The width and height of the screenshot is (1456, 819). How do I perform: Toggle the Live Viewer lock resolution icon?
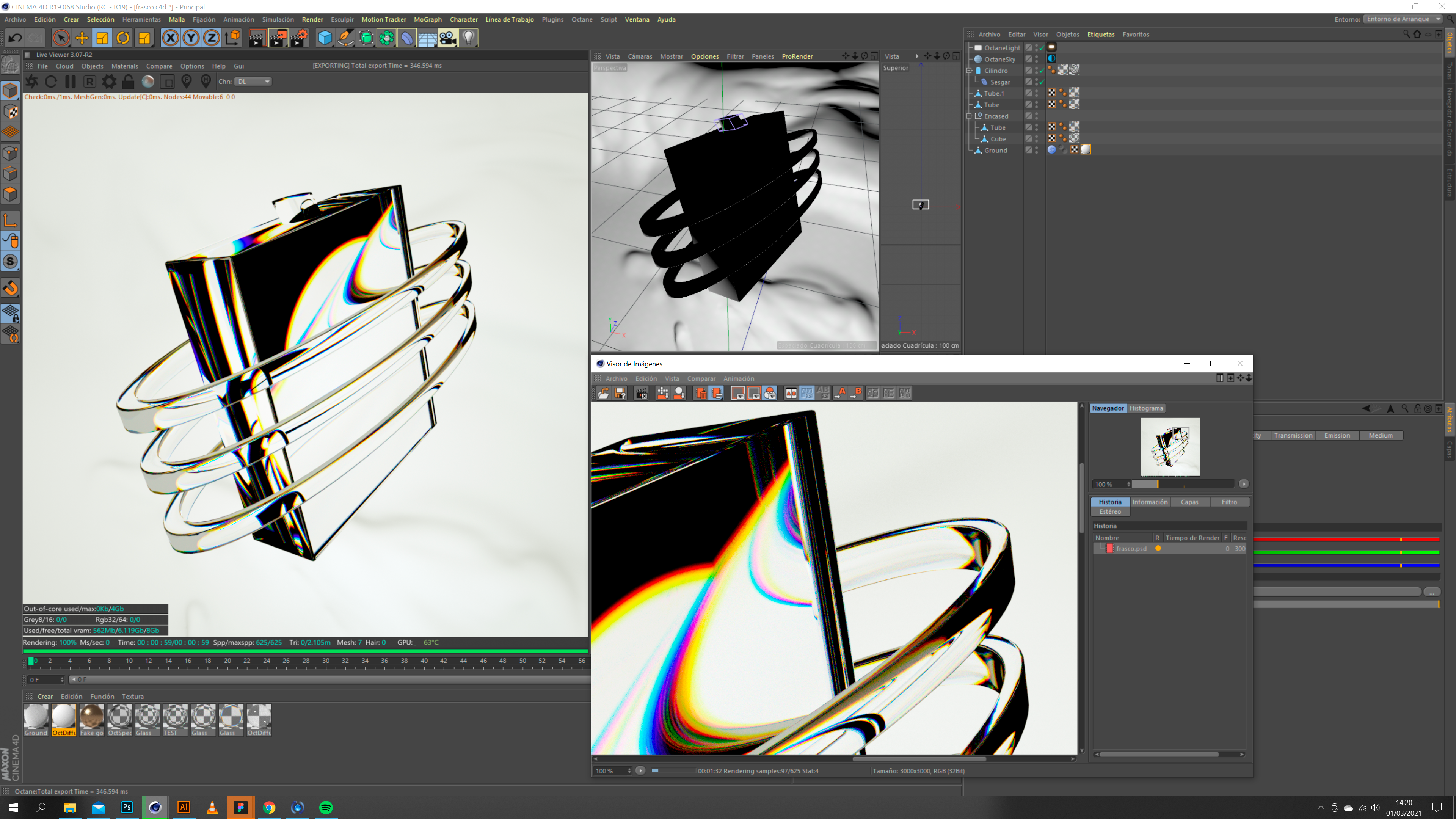click(128, 82)
